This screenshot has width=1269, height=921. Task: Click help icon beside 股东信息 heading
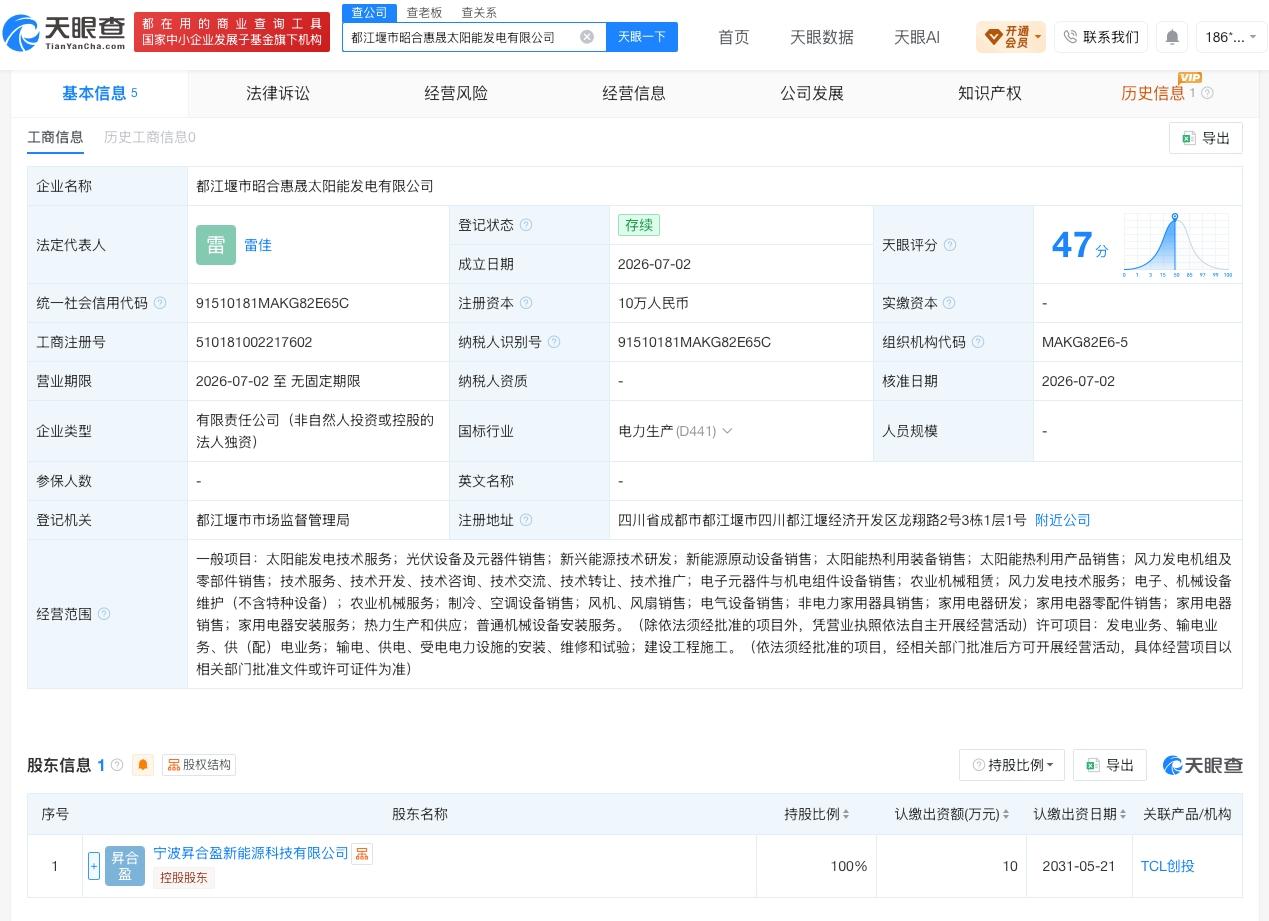117,765
